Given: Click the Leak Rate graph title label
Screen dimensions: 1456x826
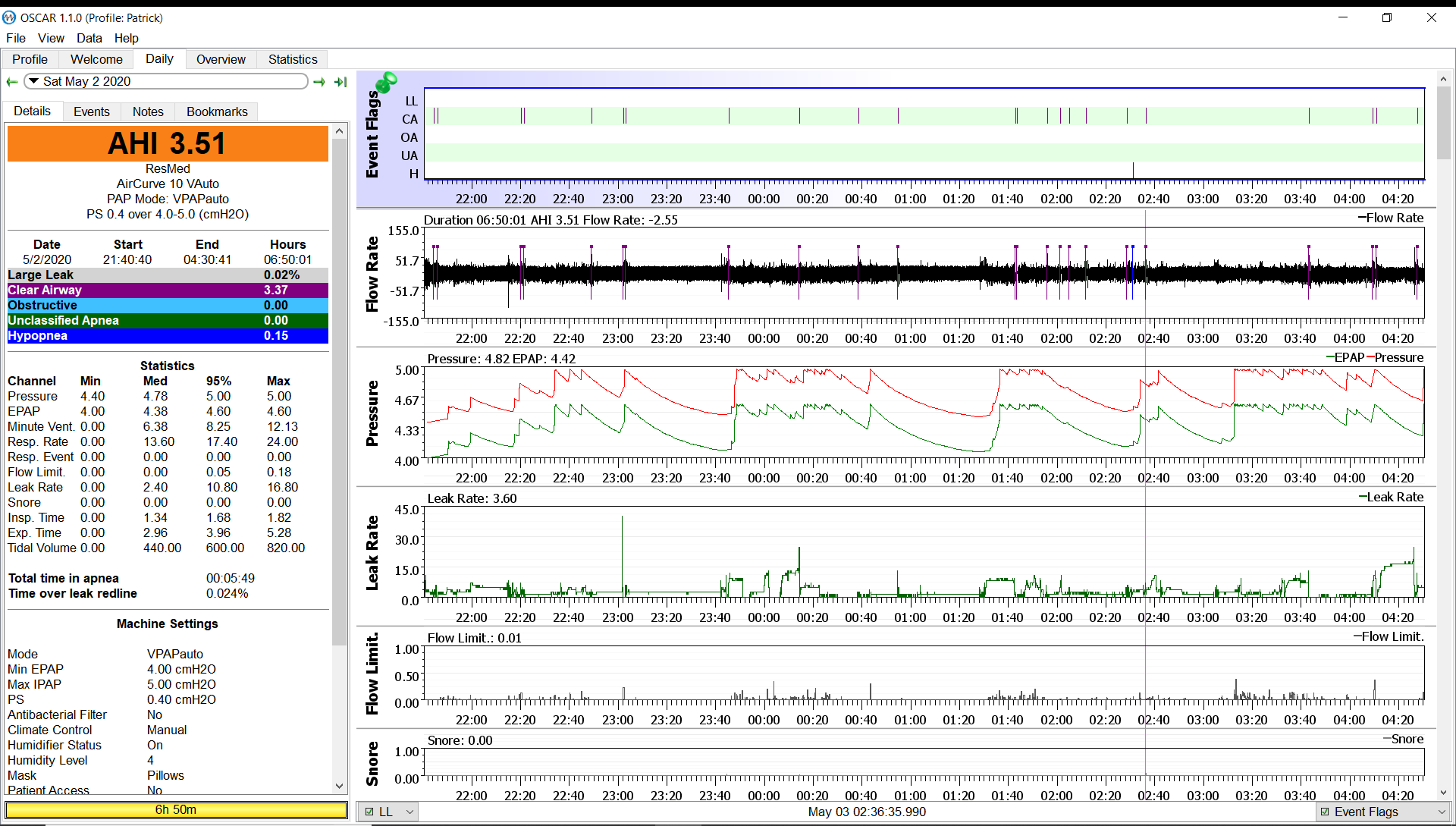Looking at the screenshot, I should [372, 553].
